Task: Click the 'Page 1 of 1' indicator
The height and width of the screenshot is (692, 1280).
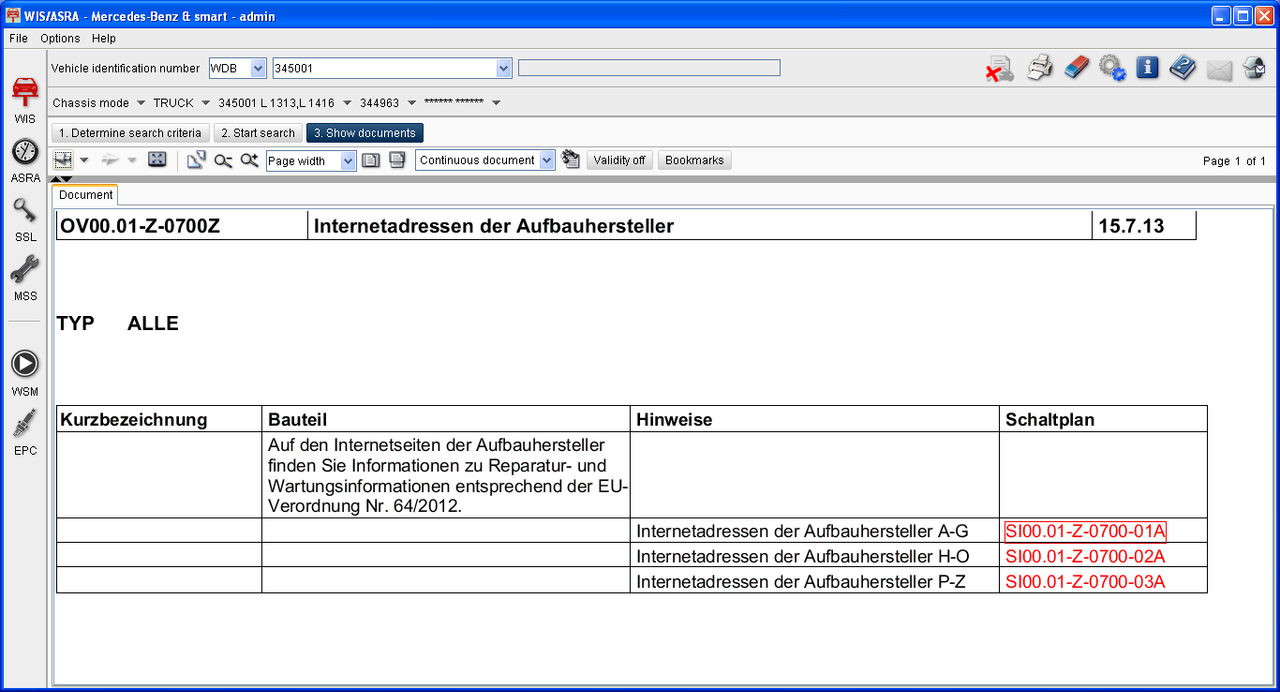Action: point(1234,161)
